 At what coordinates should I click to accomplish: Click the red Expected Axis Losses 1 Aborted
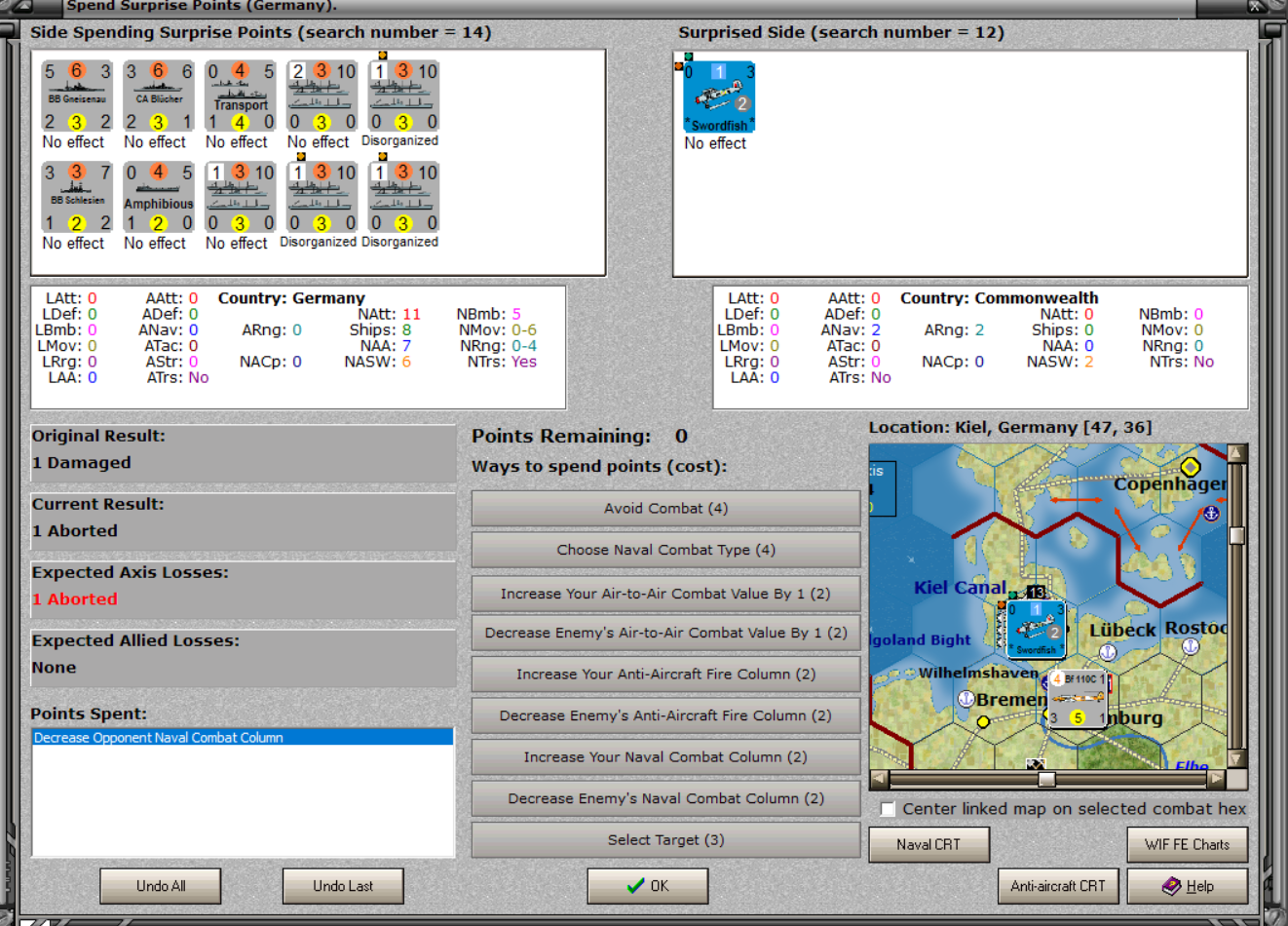(x=75, y=599)
